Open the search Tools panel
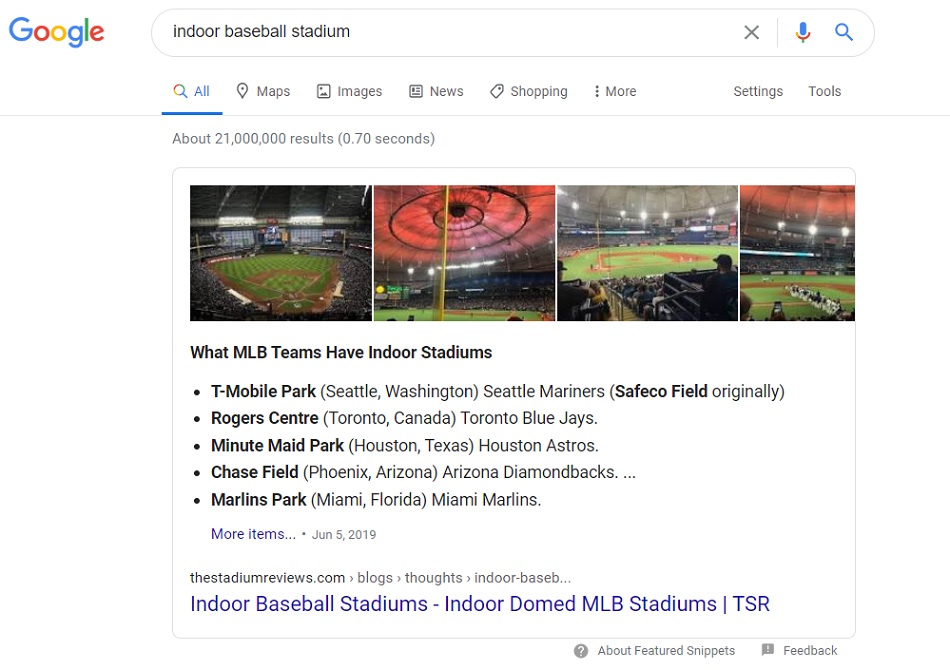The width and height of the screenshot is (950, 670). coord(825,91)
